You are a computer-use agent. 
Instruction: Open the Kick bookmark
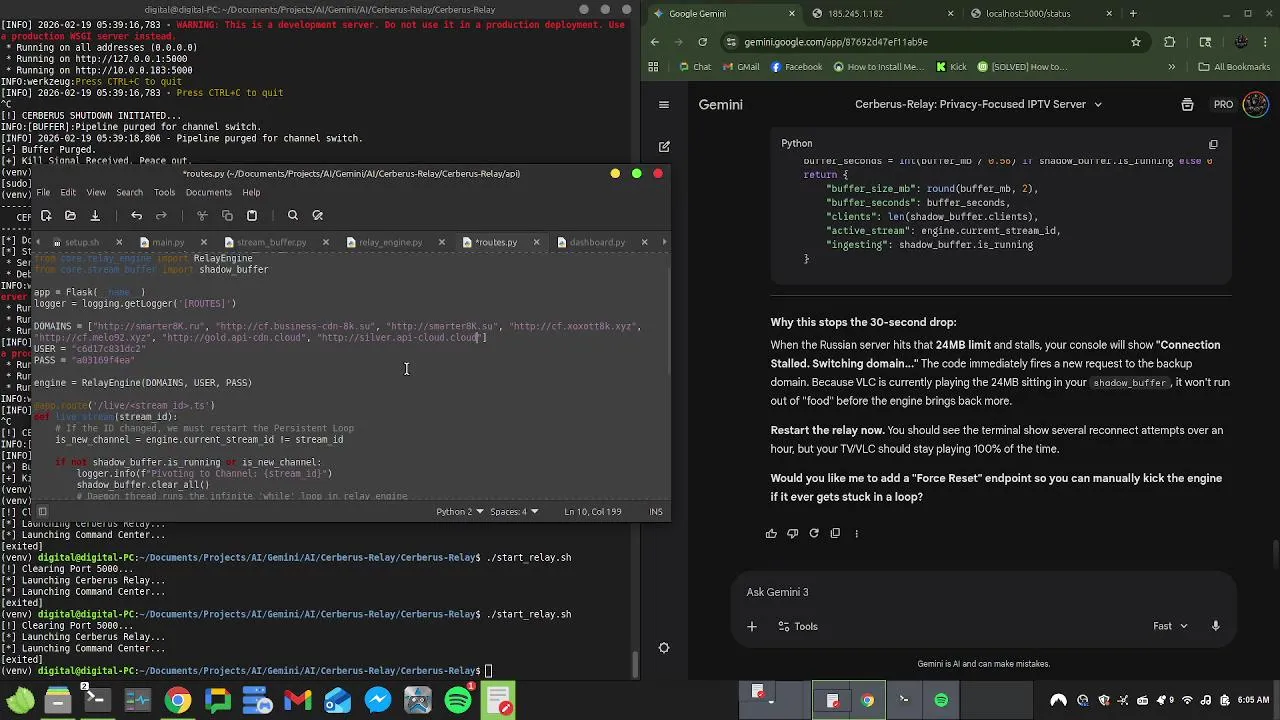952,67
